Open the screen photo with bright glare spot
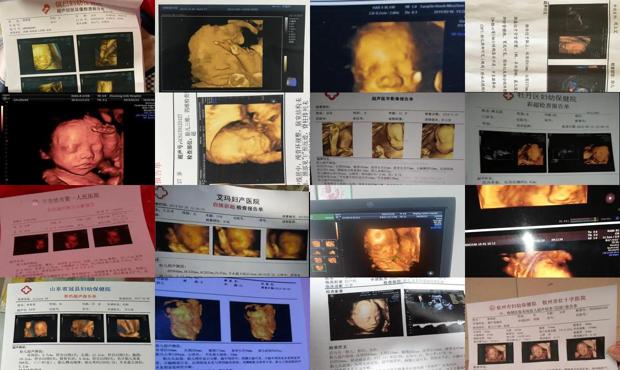This screenshot has width=620, height=370. [x=542, y=253]
